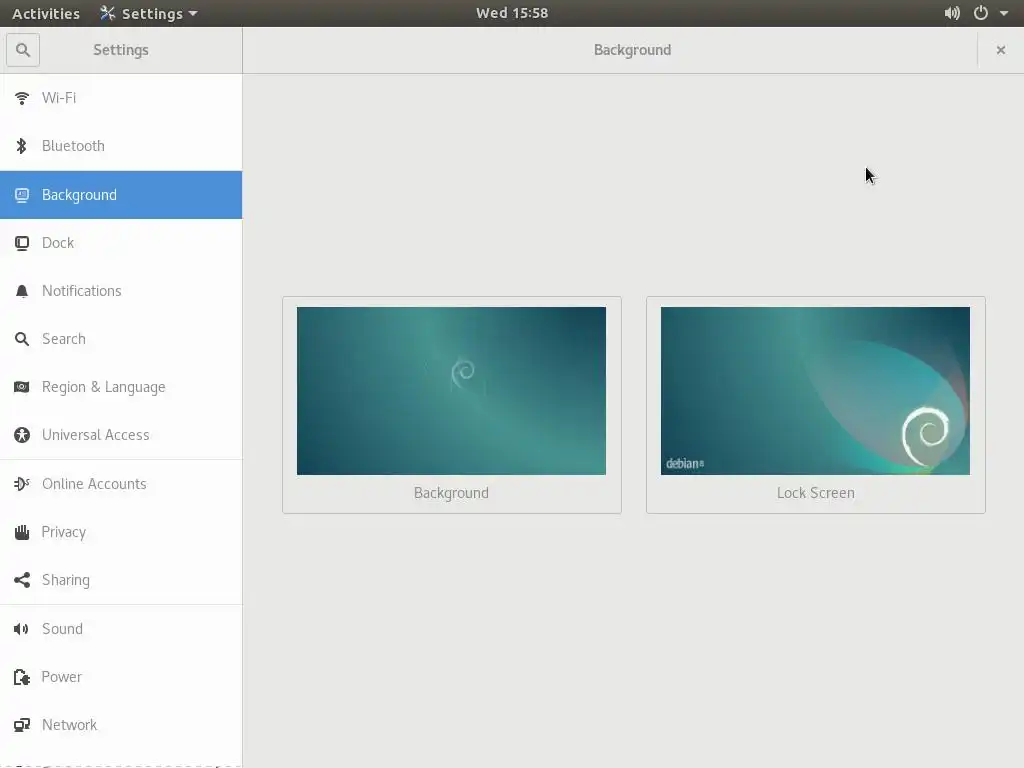The height and width of the screenshot is (768, 1024).
Task: Choose the Lock Screen wallpaper thumbnail
Action: 815,391
